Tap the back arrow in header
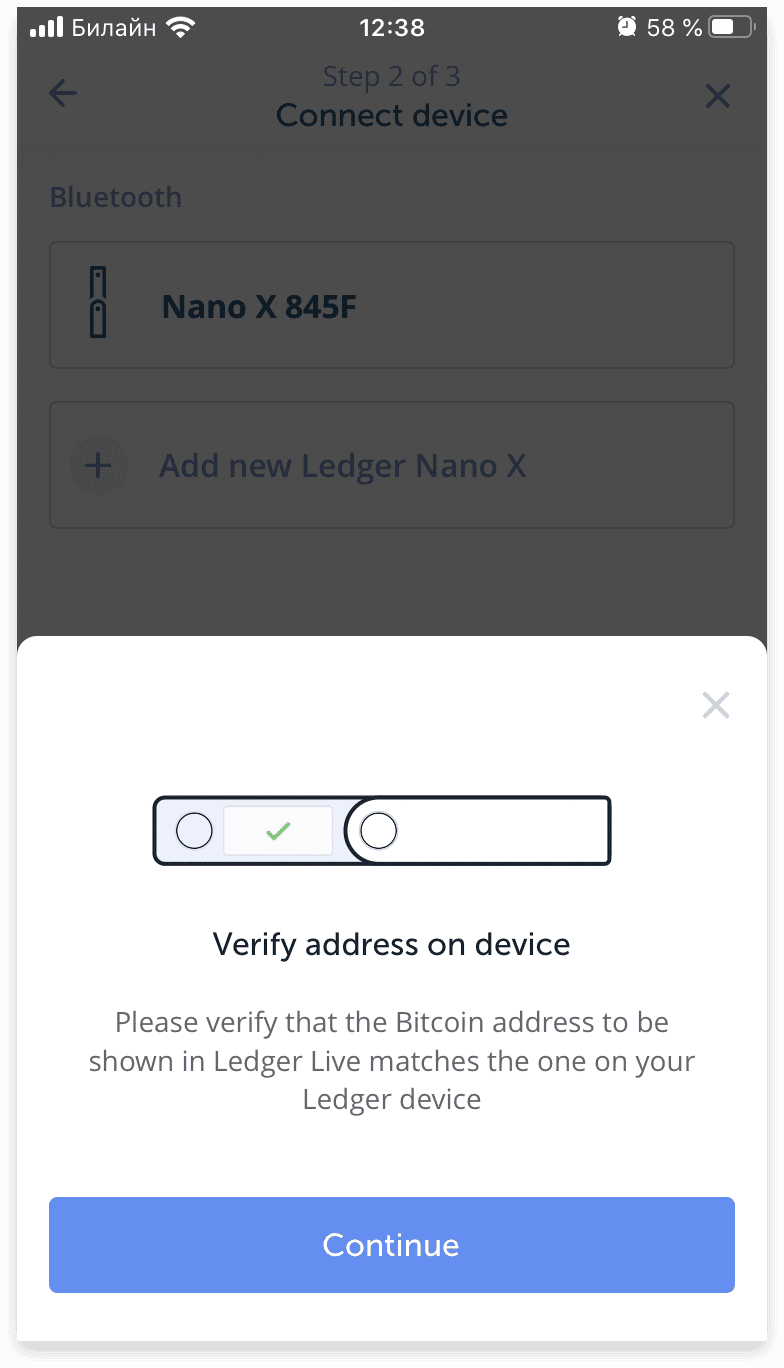 [x=63, y=94]
